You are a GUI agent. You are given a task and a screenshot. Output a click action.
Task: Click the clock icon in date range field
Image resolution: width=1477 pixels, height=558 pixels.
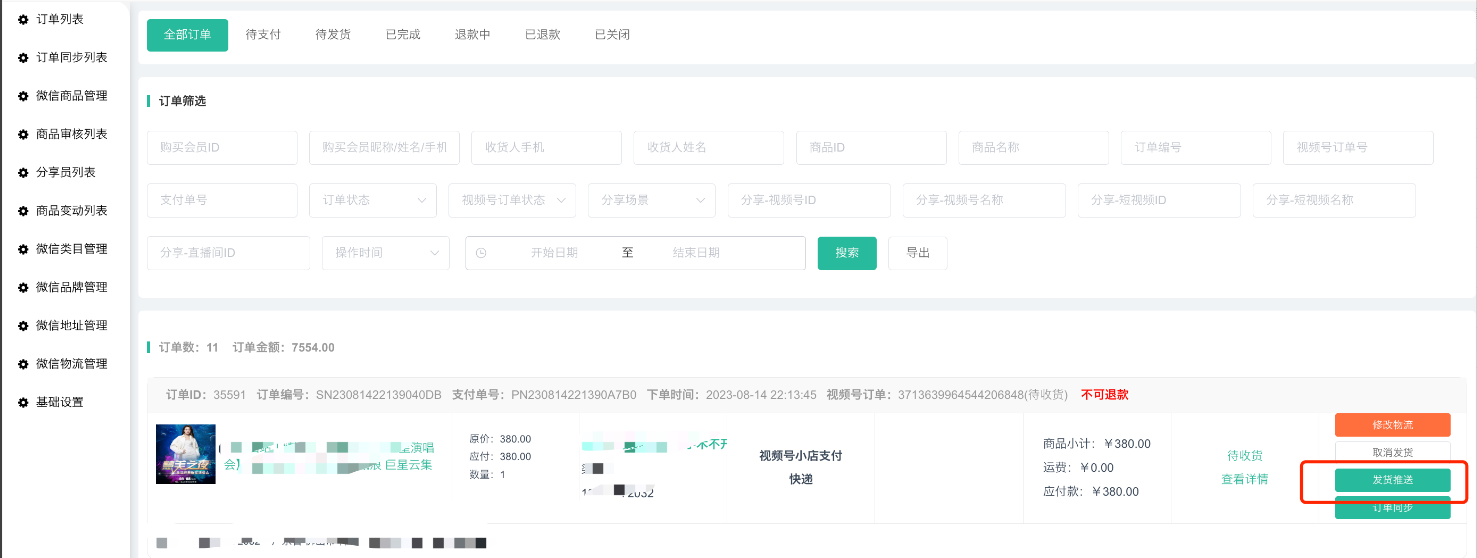(481, 253)
